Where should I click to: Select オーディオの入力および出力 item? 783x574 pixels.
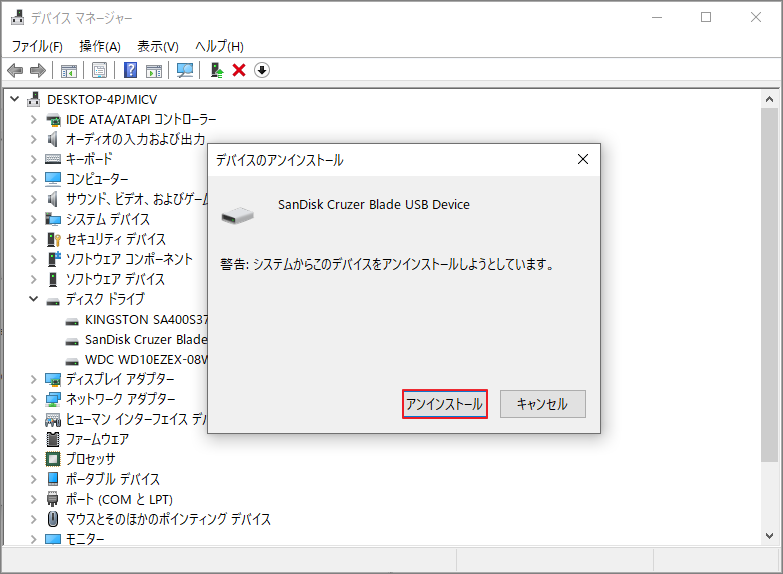tap(135, 139)
